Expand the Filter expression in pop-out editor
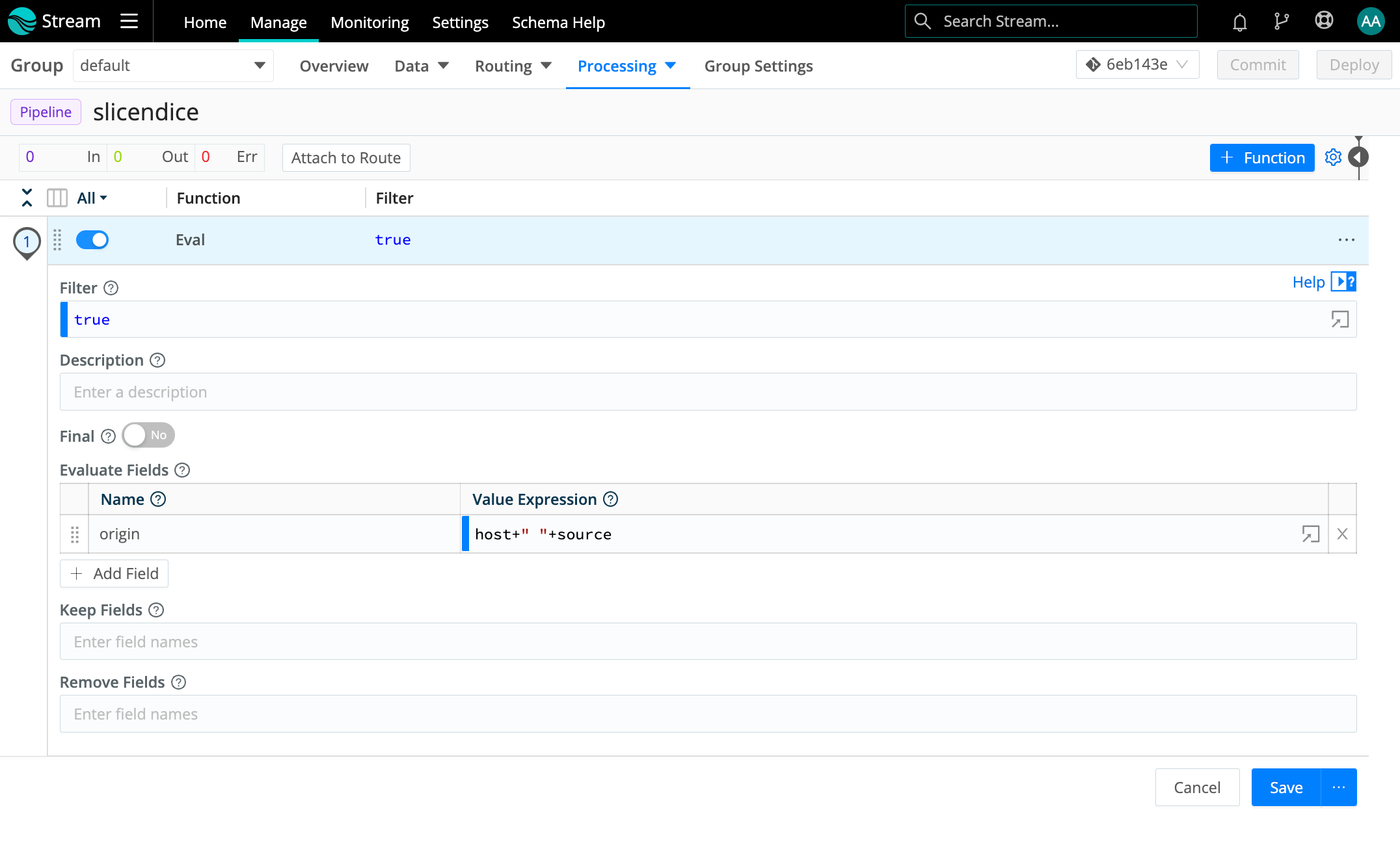This screenshot has width=1400, height=851. click(x=1339, y=319)
